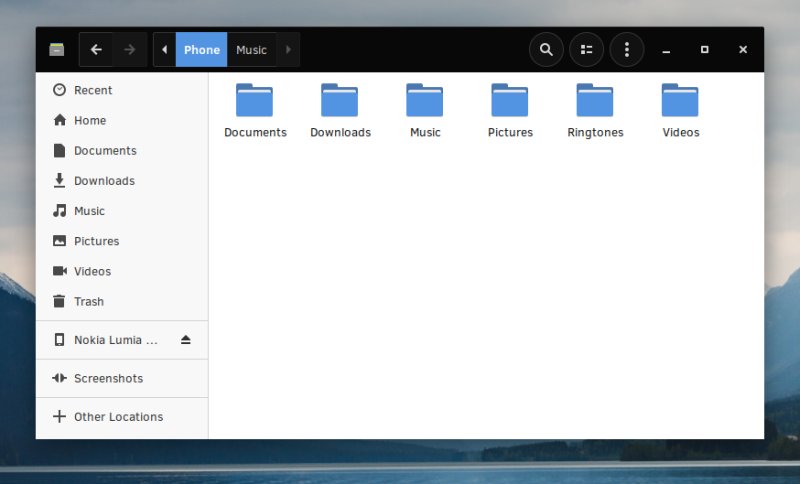Go back with the left arrow
800x484 pixels.
pos(96,49)
